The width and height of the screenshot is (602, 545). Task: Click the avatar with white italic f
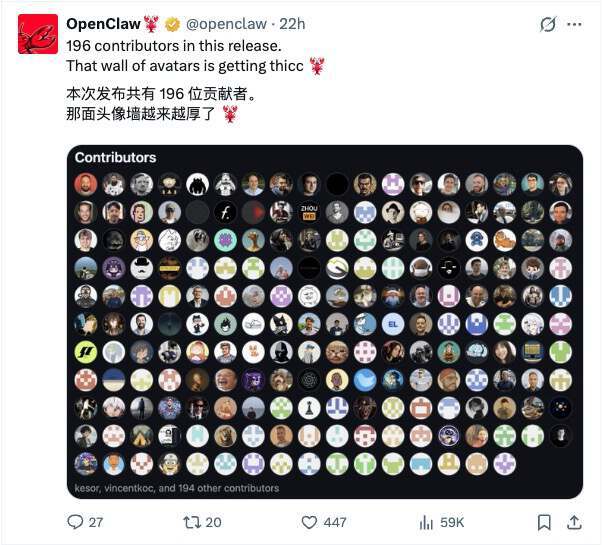click(x=225, y=212)
